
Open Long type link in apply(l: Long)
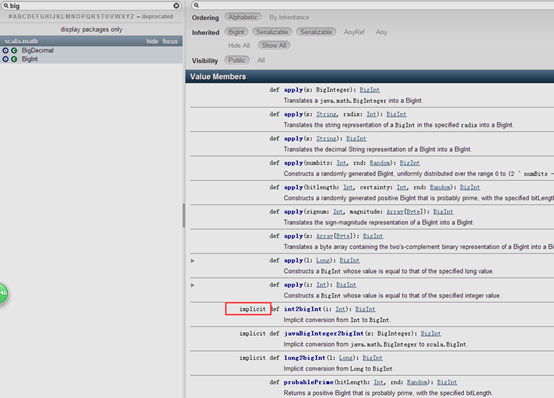coord(323,261)
